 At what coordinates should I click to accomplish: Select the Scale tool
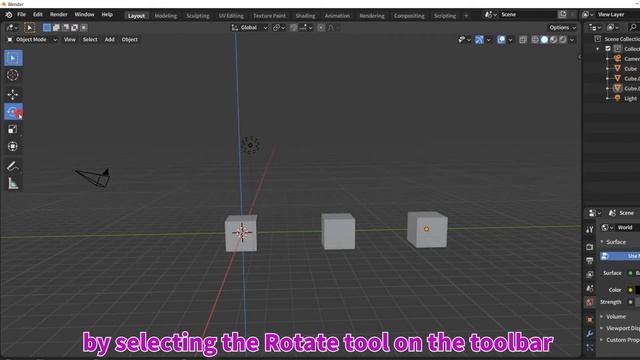[x=13, y=129]
